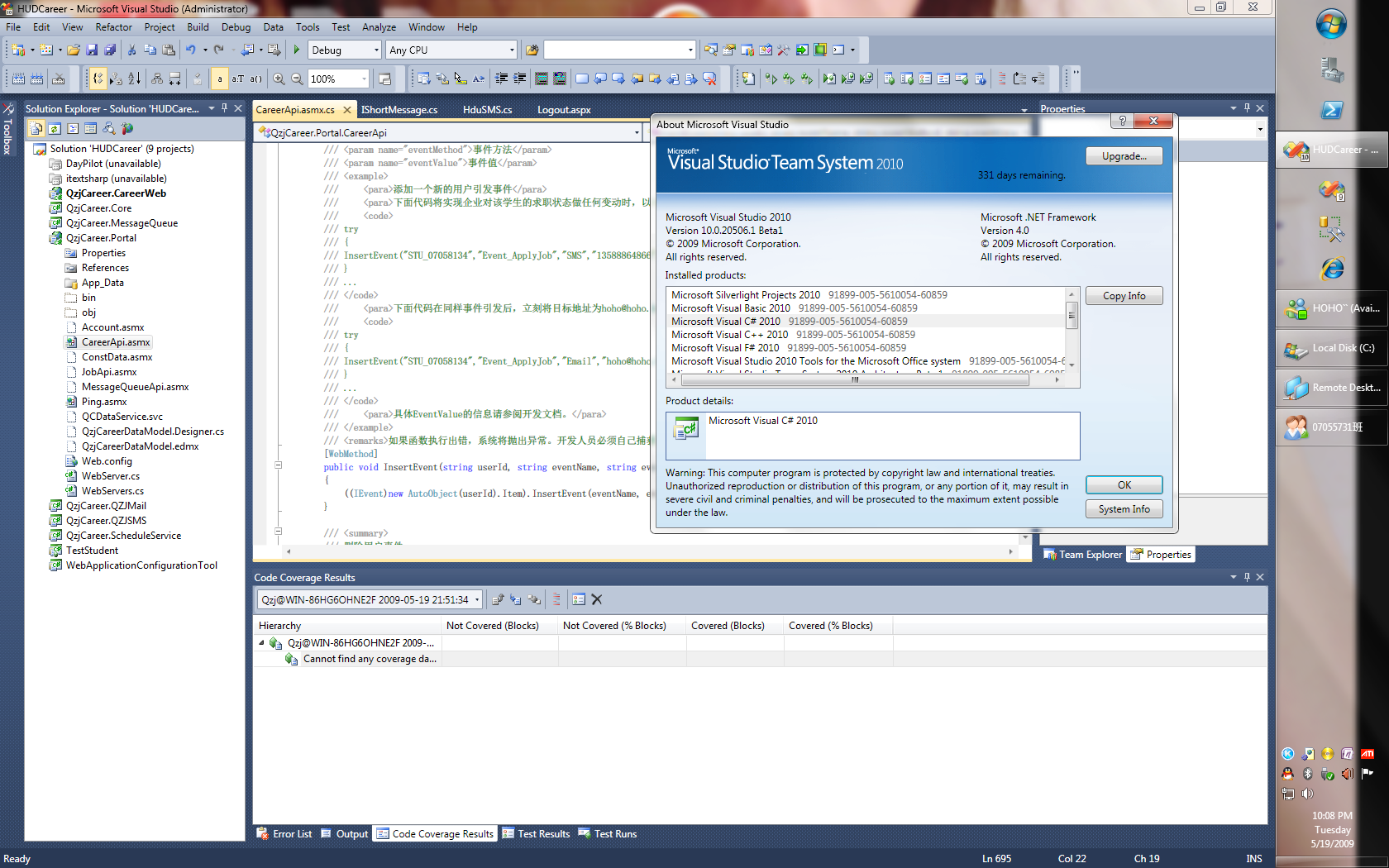Open the Build menu
This screenshot has height=868, width=1389.
(198, 26)
